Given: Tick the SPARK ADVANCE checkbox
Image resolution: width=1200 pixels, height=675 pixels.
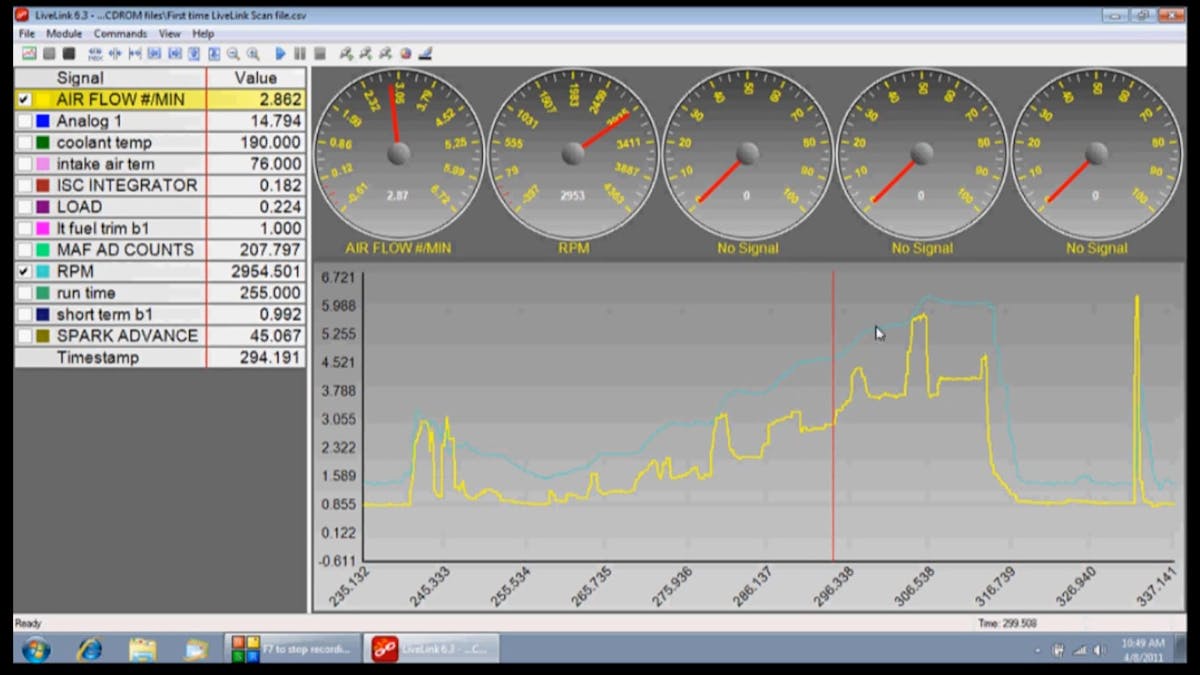Looking at the screenshot, I should click(x=24, y=336).
